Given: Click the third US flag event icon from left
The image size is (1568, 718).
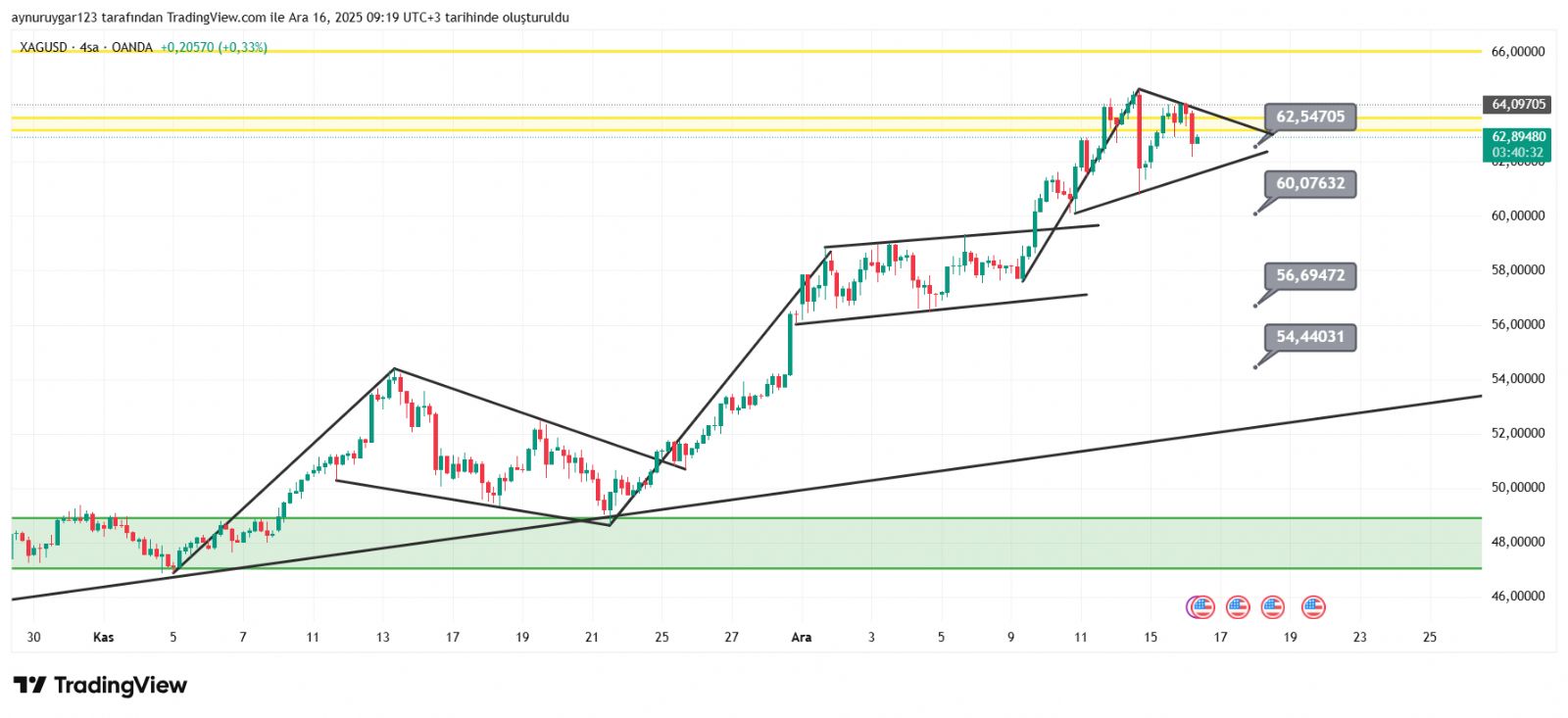Looking at the screenshot, I should 1272,607.
